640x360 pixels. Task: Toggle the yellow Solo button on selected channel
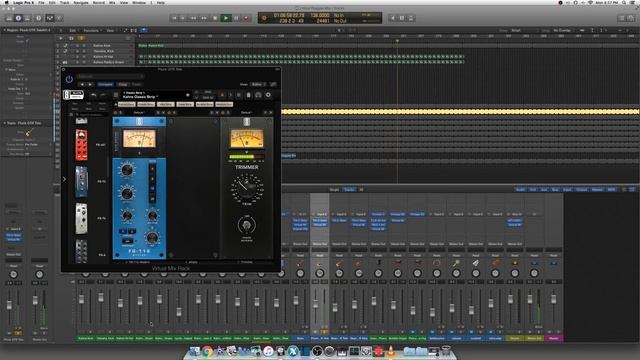click(x=325, y=332)
